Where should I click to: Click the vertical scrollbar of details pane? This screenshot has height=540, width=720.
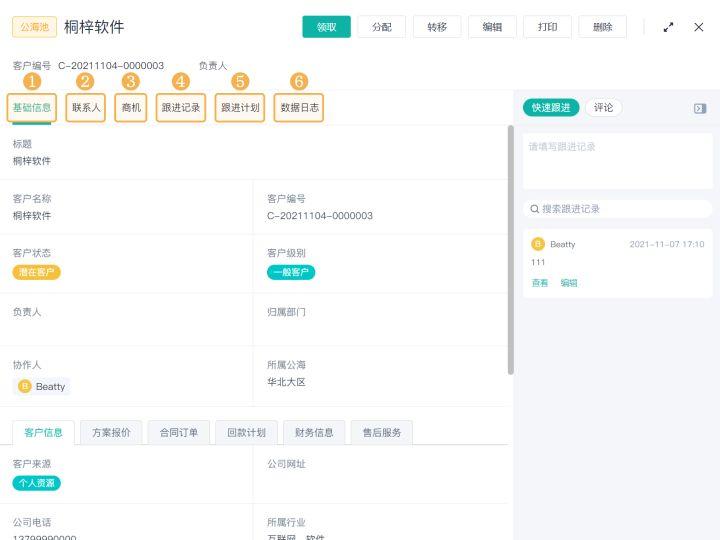coord(511,250)
